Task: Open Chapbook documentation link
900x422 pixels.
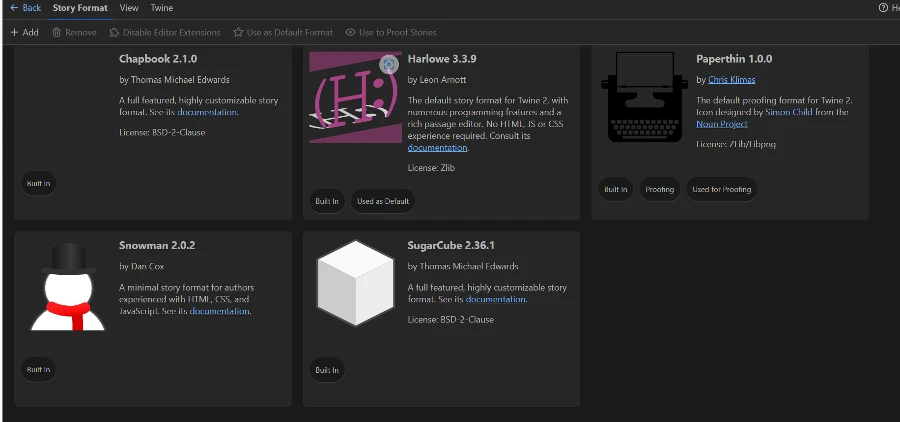Action: pyautogui.click(x=208, y=112)
